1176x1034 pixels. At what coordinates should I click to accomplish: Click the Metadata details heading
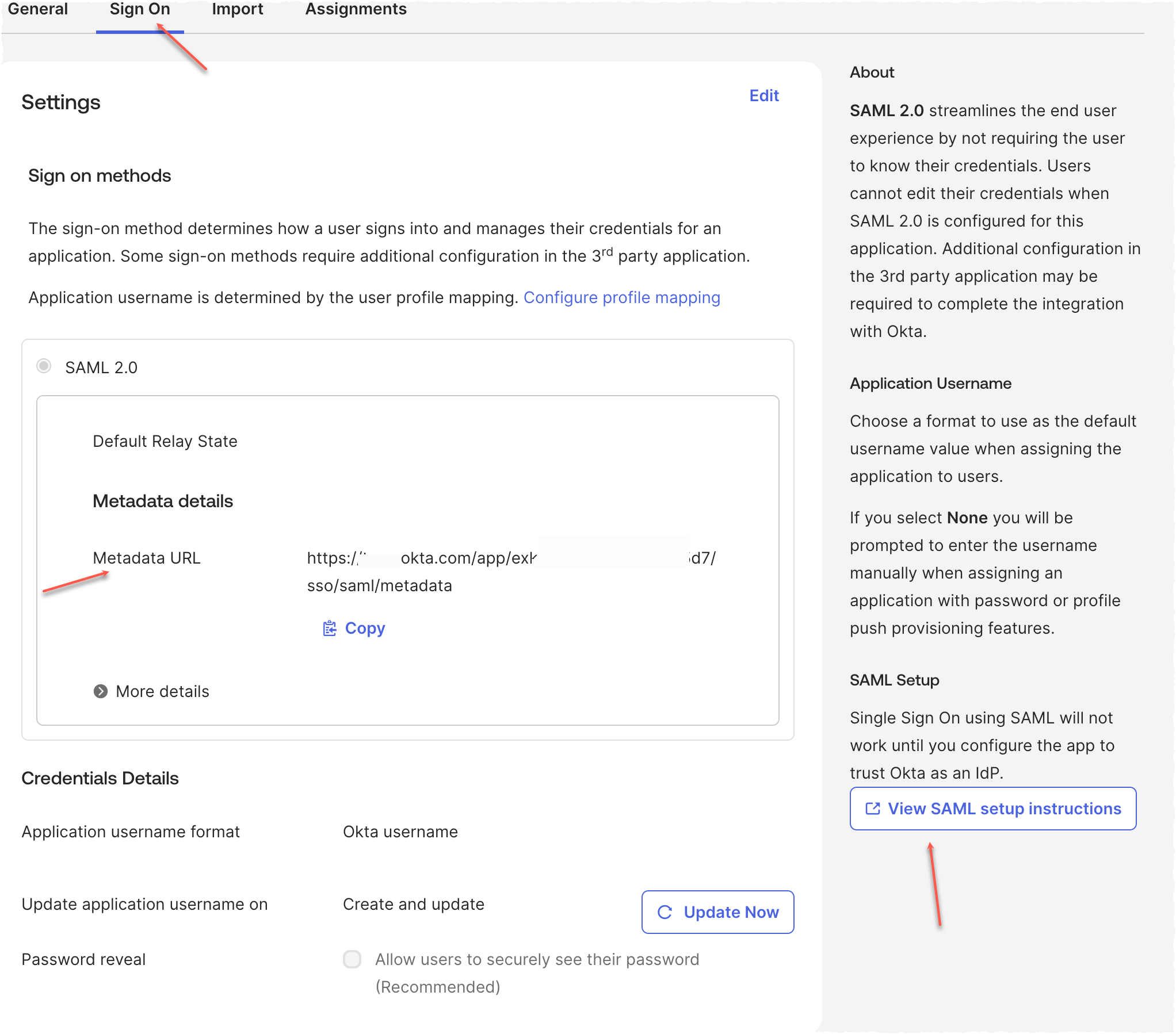tap(163, 501)
